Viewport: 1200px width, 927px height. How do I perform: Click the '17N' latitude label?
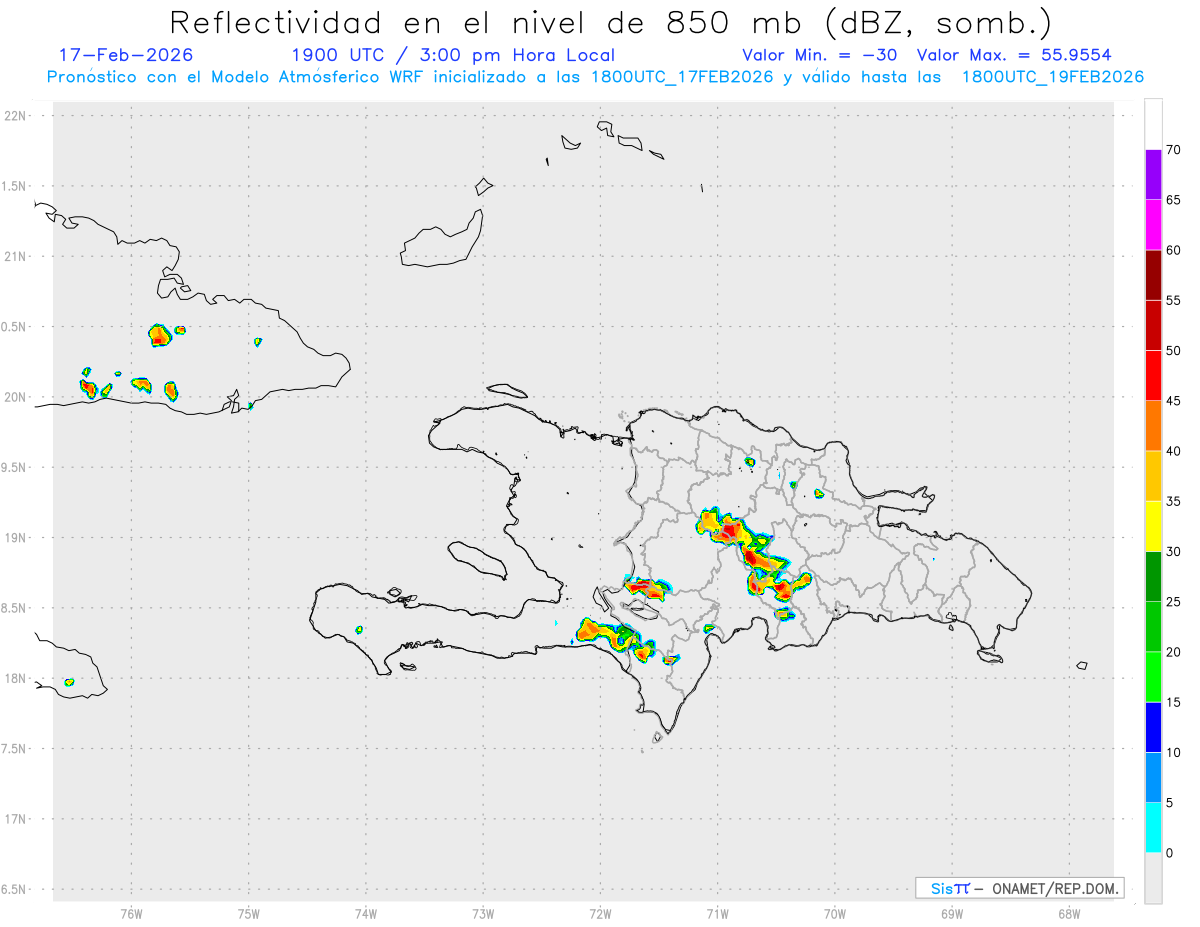click(x=16, y=819)
